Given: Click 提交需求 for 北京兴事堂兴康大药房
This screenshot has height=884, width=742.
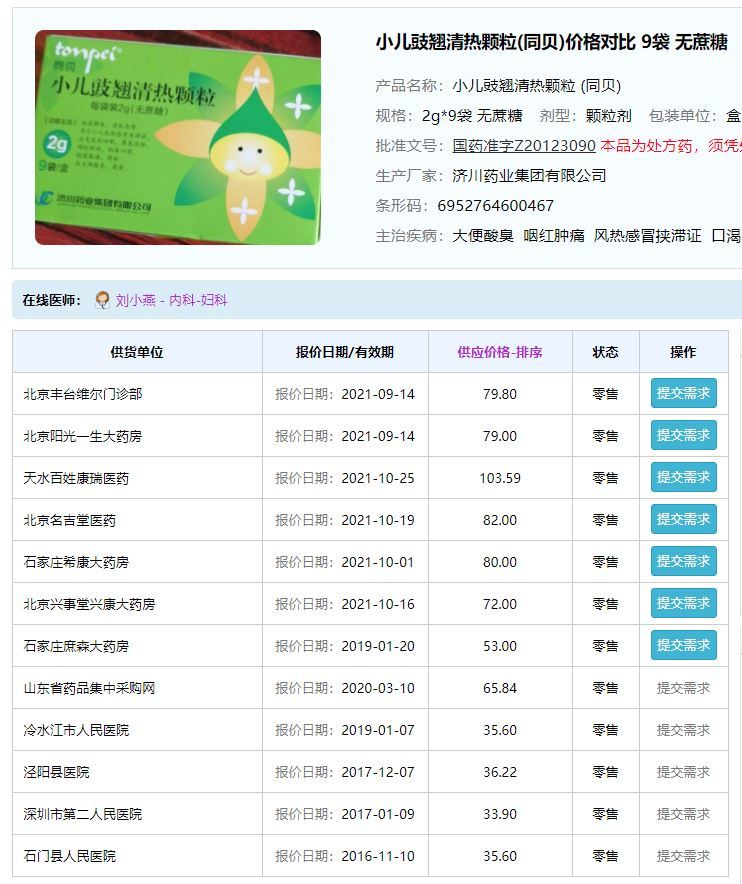Looking at the screenshot, I should tap(683, 603).
